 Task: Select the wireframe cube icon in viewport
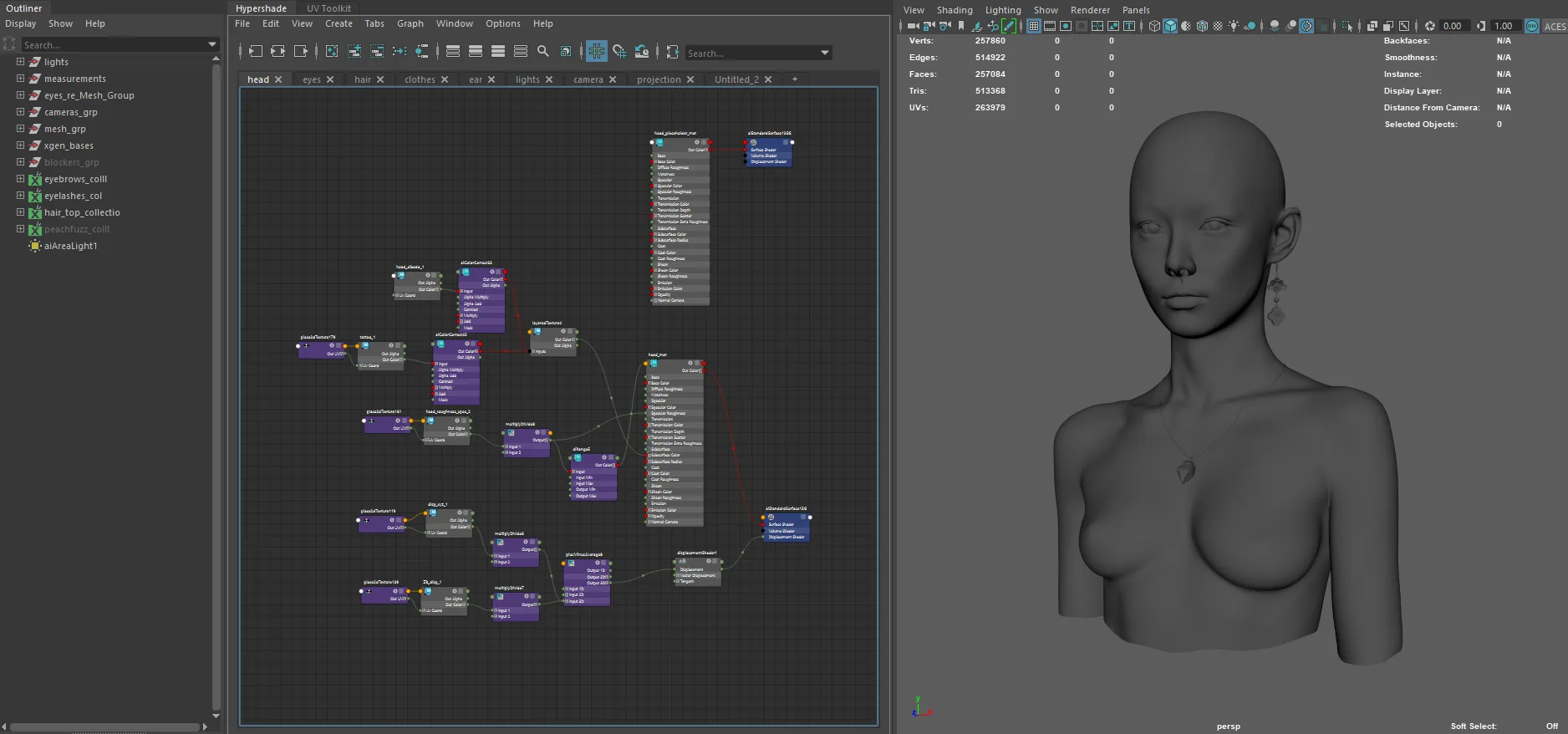(1154, 26)
